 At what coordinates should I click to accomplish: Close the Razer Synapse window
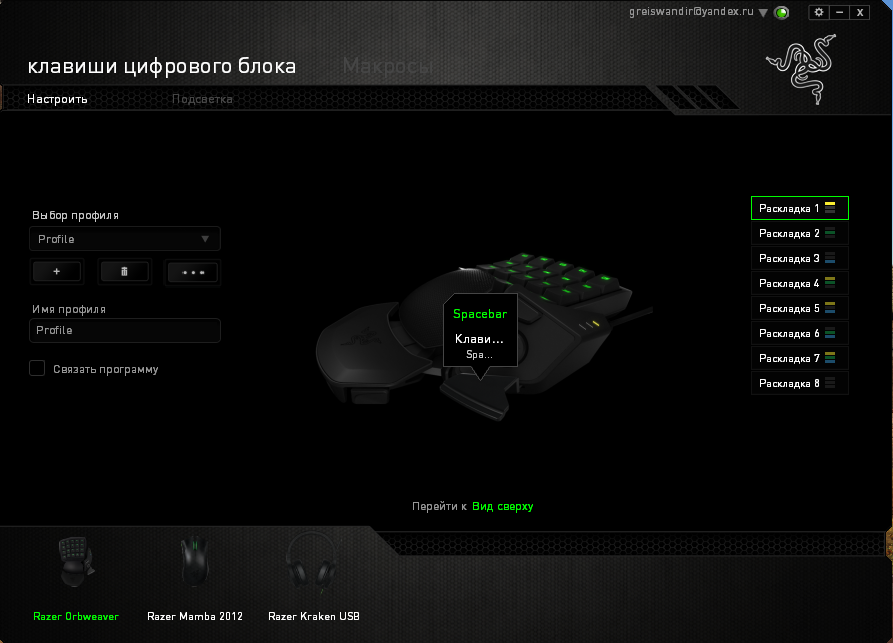tap(860, 12)
